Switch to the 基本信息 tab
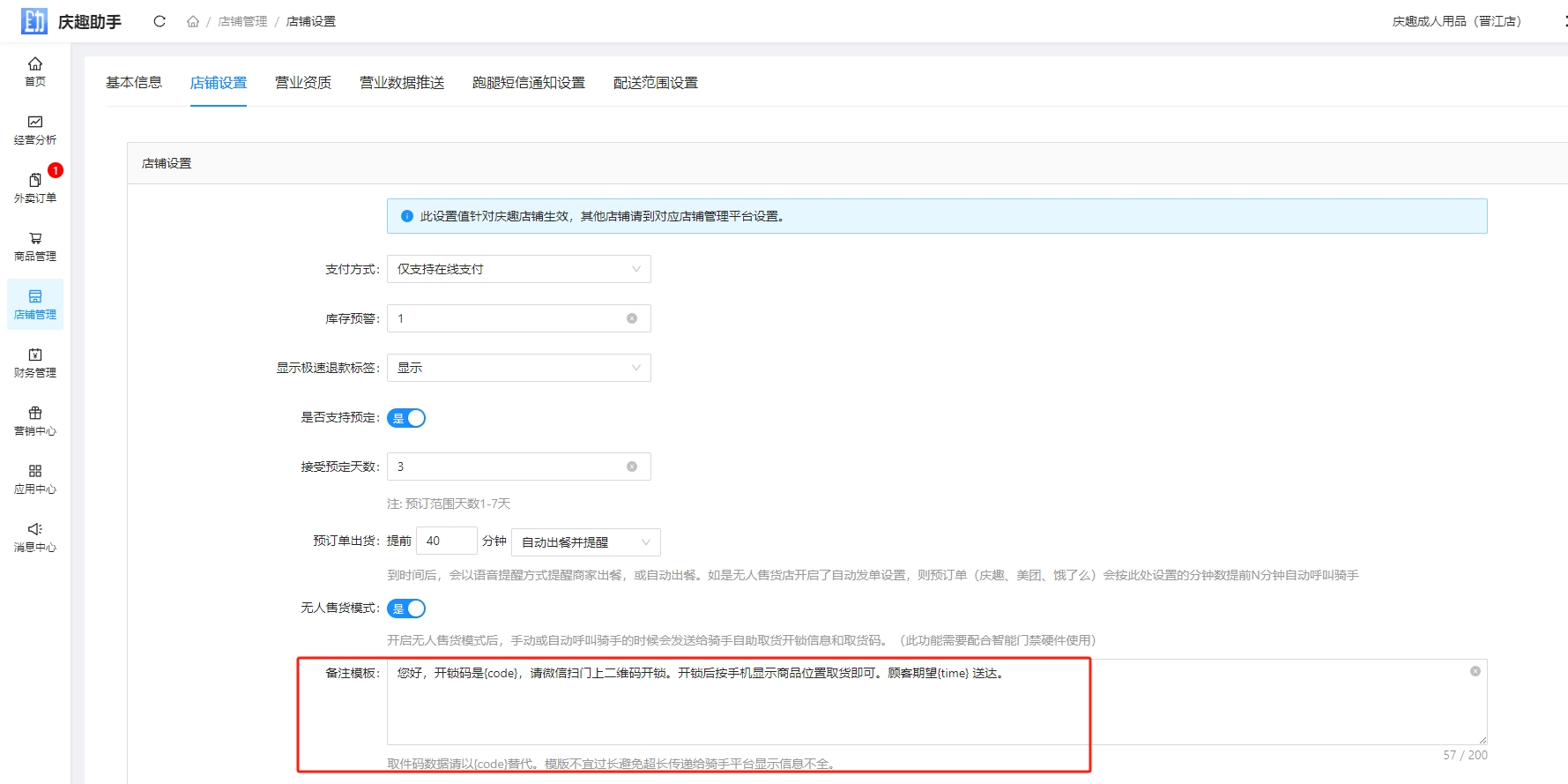This screenshot has height=784, width=1568. (x=134, y=83)
